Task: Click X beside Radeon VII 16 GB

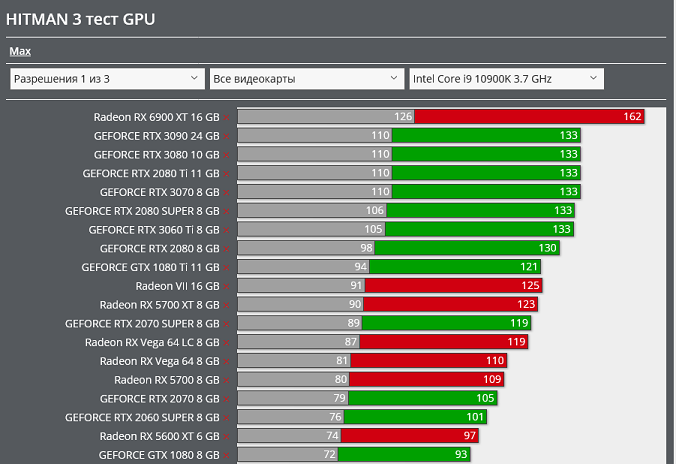Action: (x=226, y=287)
